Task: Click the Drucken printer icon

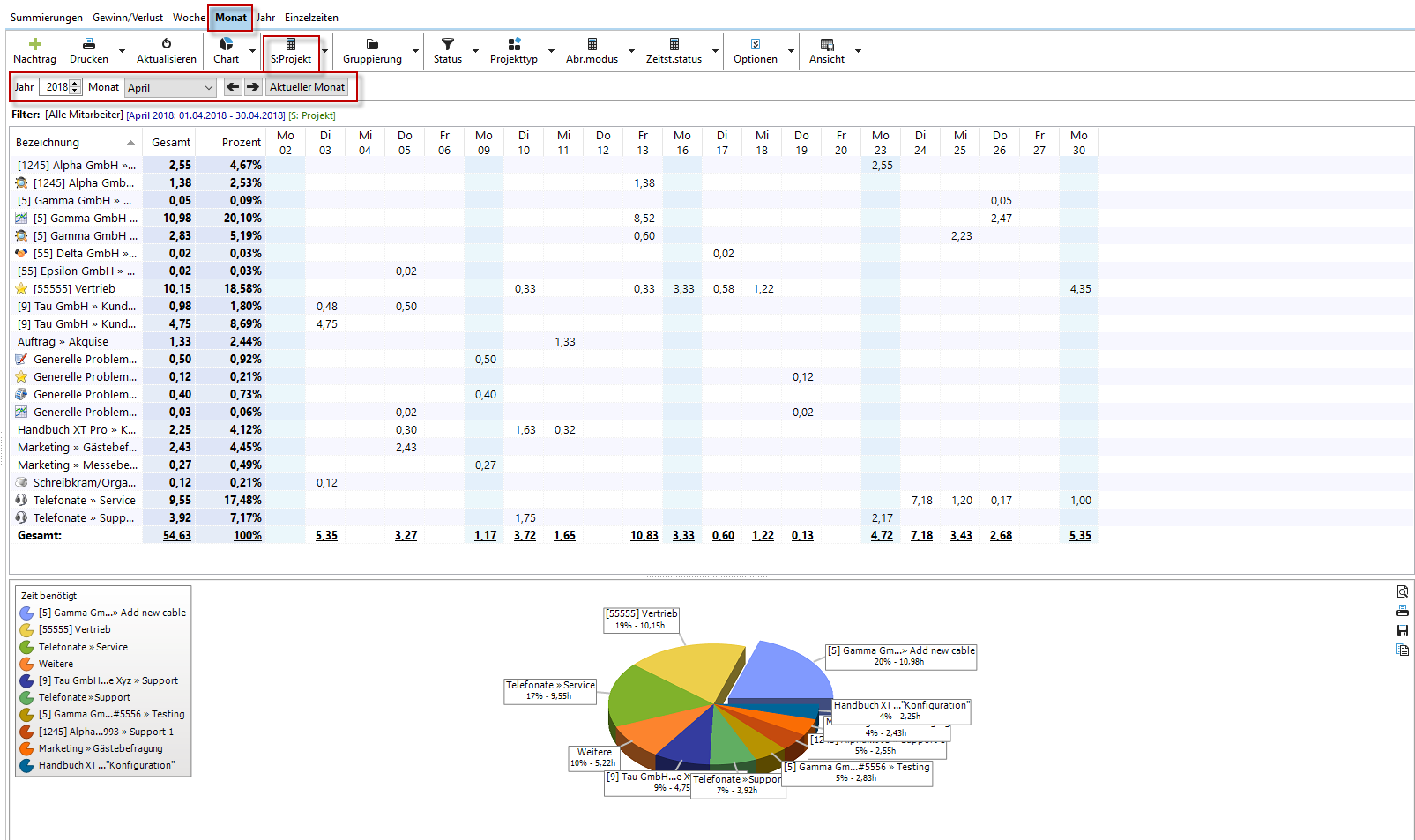Action: 88,44
